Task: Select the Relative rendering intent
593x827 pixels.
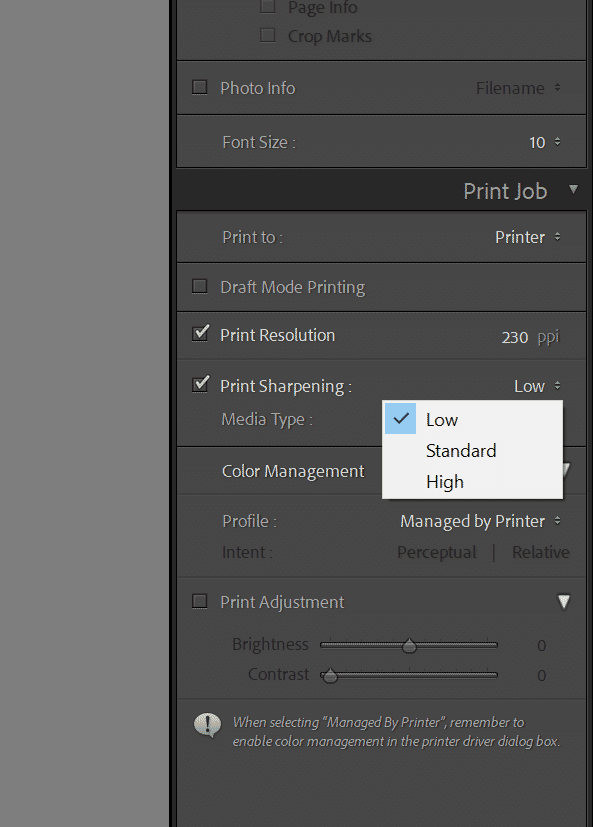Action: pos(540,551)
